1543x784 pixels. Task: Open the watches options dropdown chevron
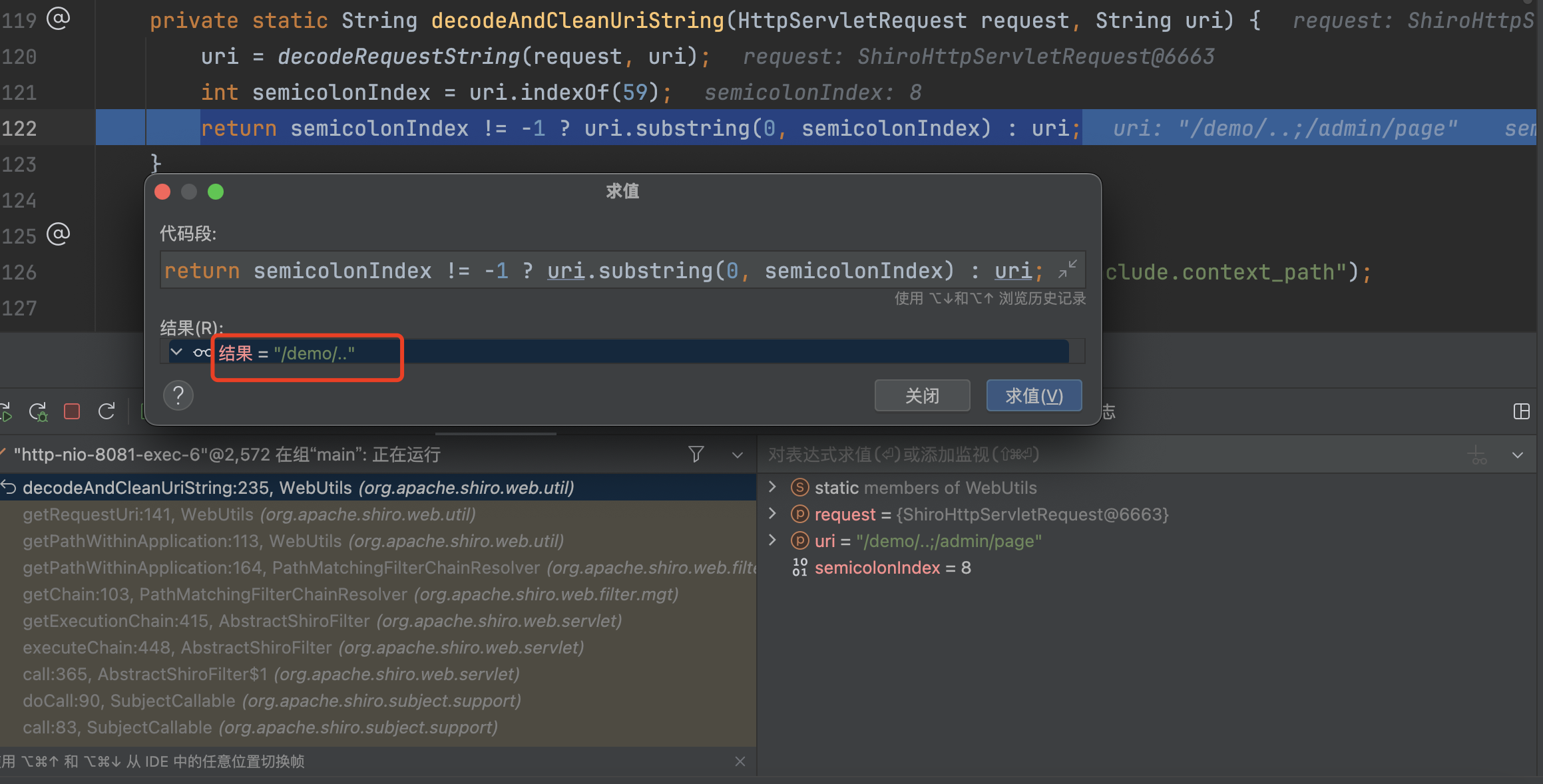[x=1518, y=455]
